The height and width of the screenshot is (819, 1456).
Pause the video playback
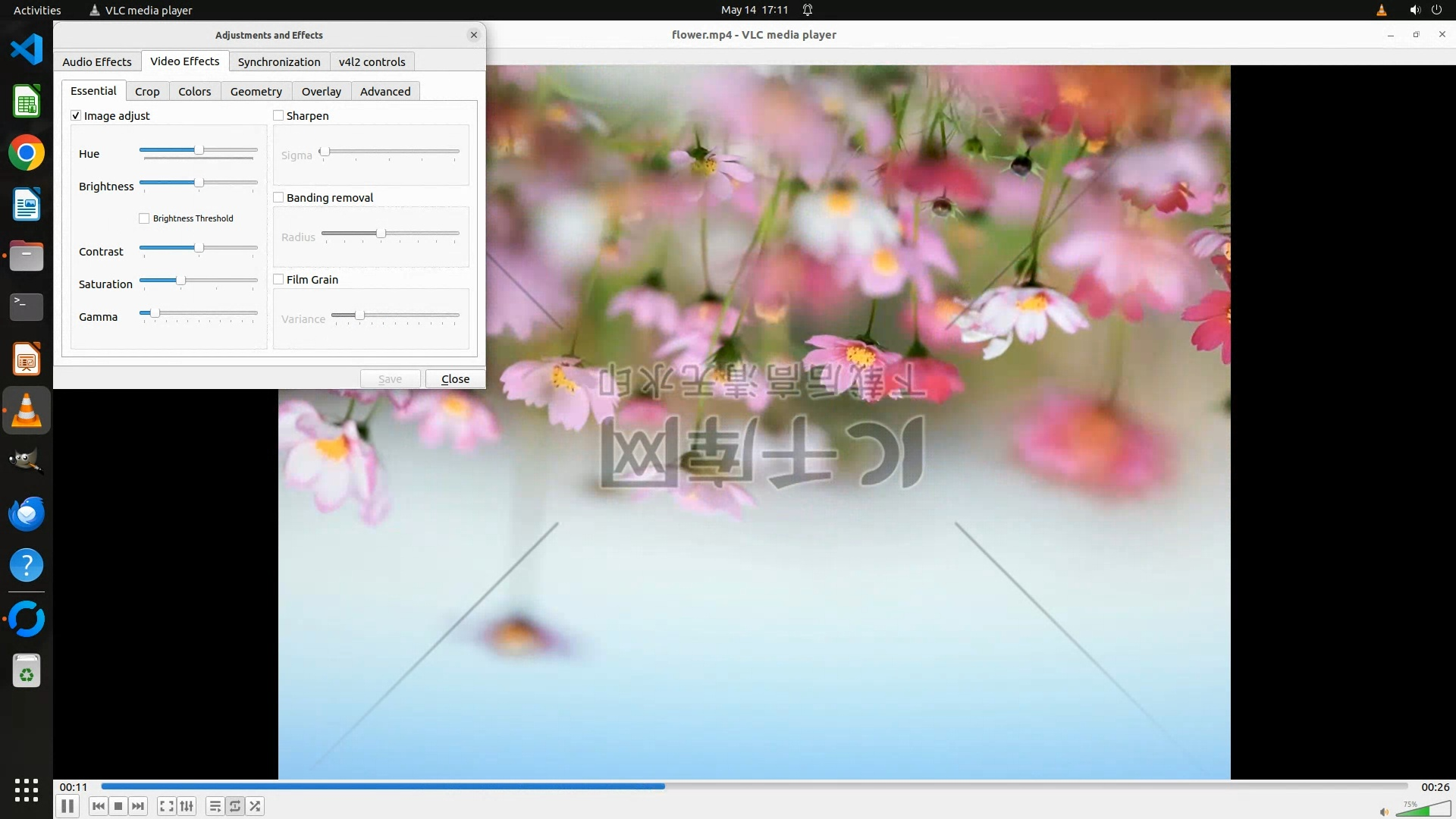67,806
